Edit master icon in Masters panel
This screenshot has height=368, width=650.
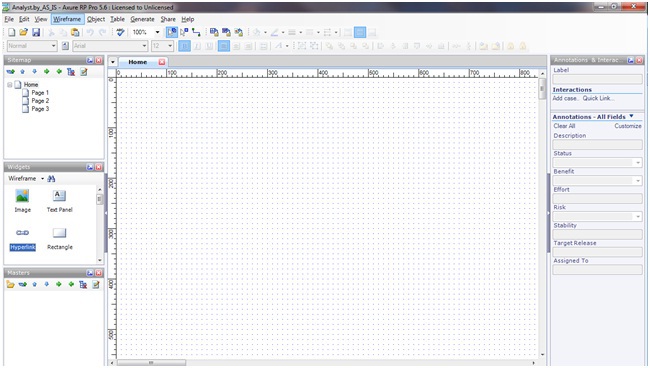[x=96, y=284]
